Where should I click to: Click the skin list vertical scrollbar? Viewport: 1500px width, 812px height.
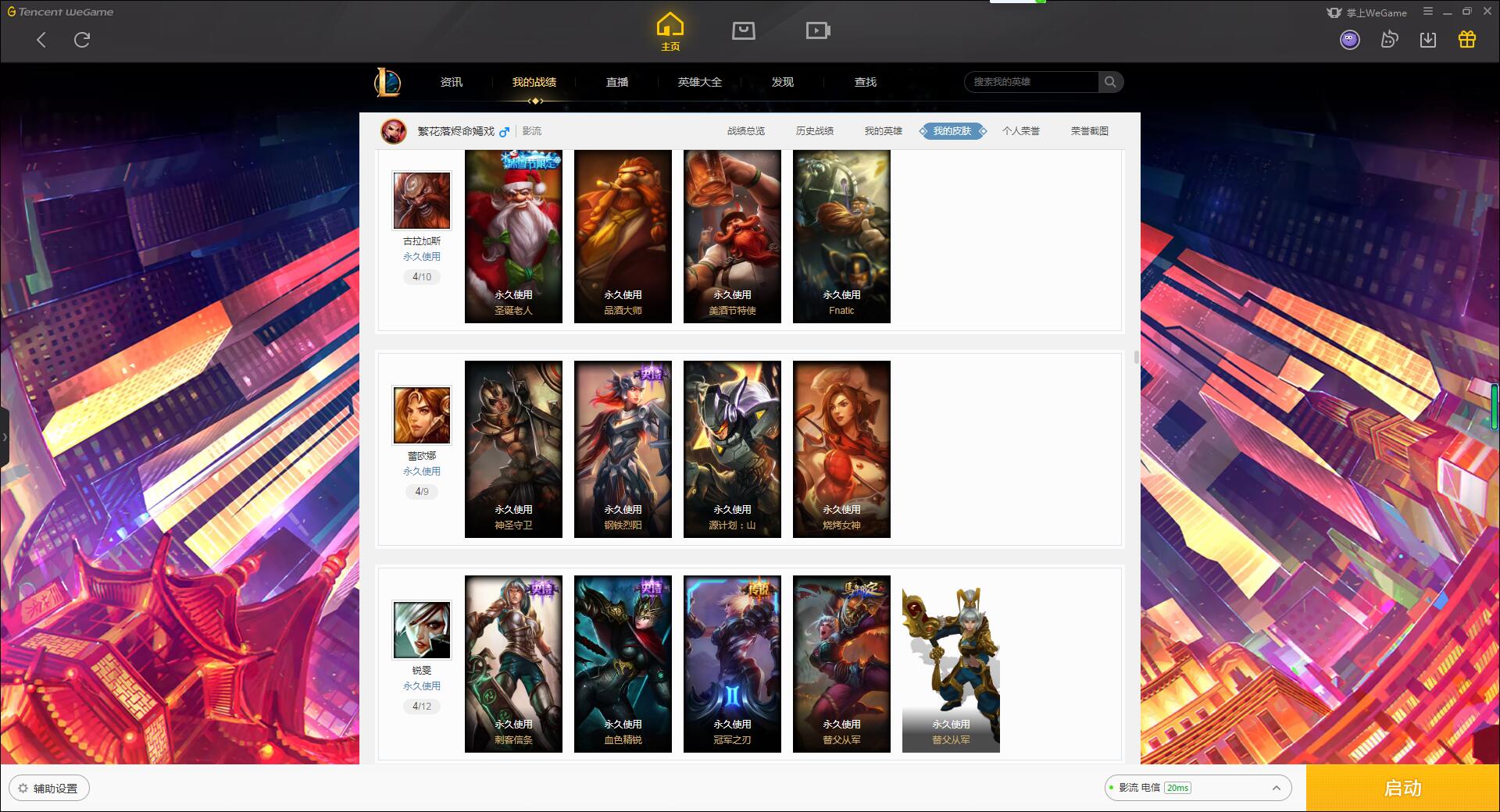pyautogui.click(x=1136, y=358)
